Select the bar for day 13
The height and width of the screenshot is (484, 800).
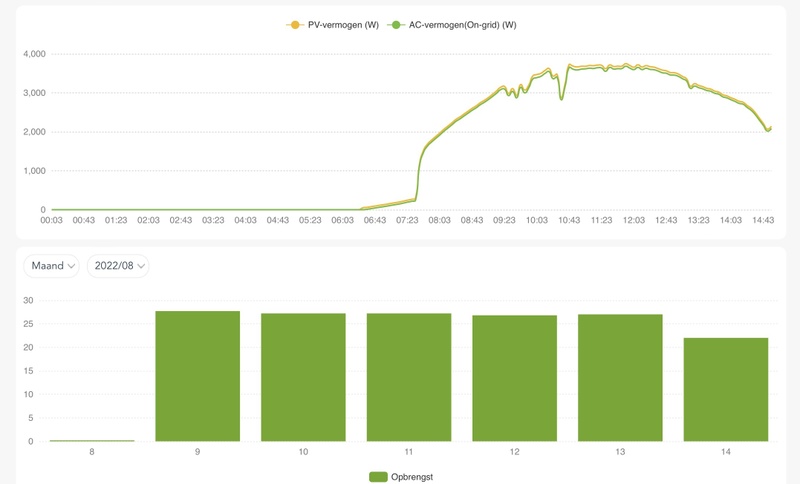(620, 377)
